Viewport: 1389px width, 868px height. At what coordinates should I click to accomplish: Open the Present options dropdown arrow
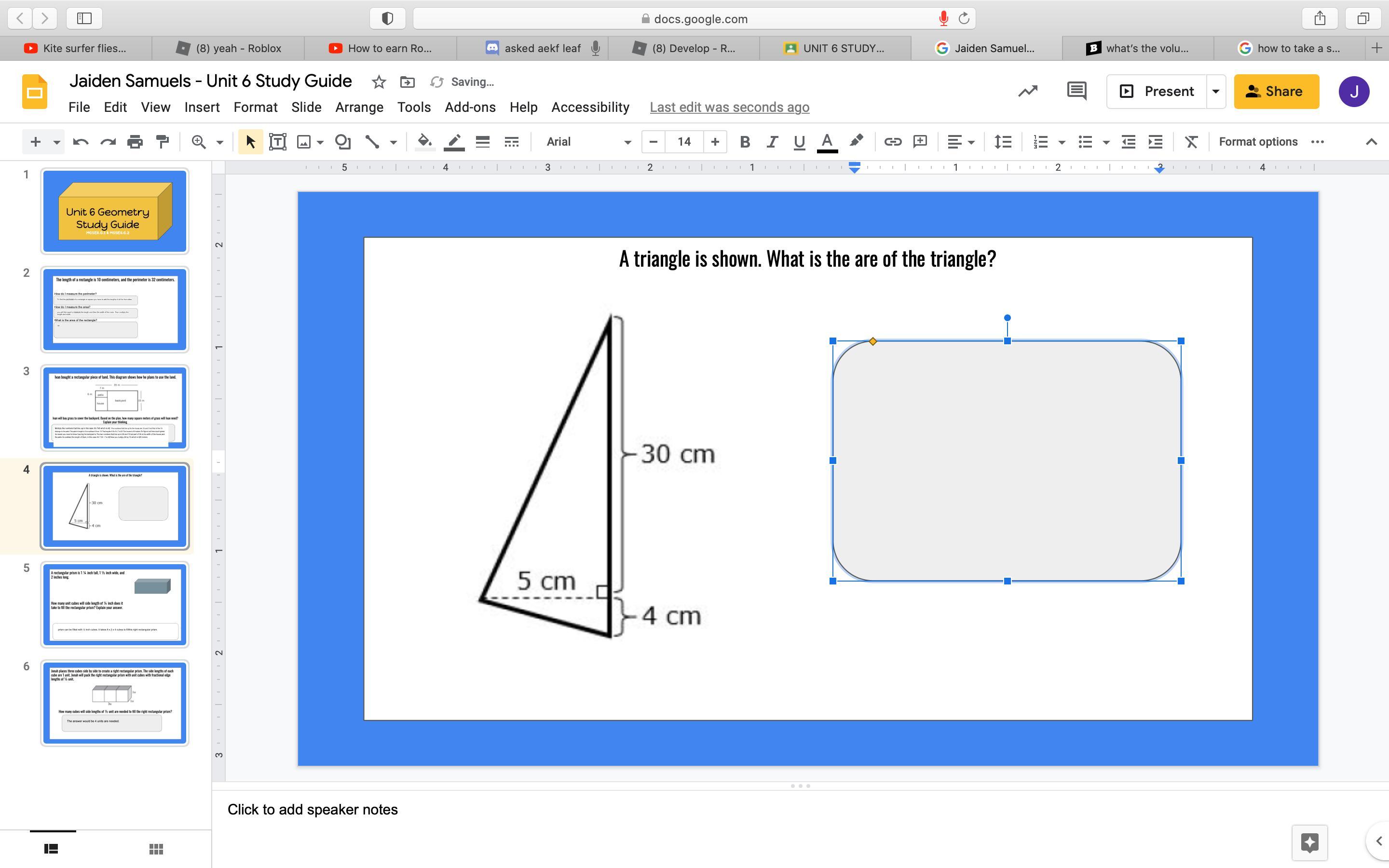(x=1215, y=91)
